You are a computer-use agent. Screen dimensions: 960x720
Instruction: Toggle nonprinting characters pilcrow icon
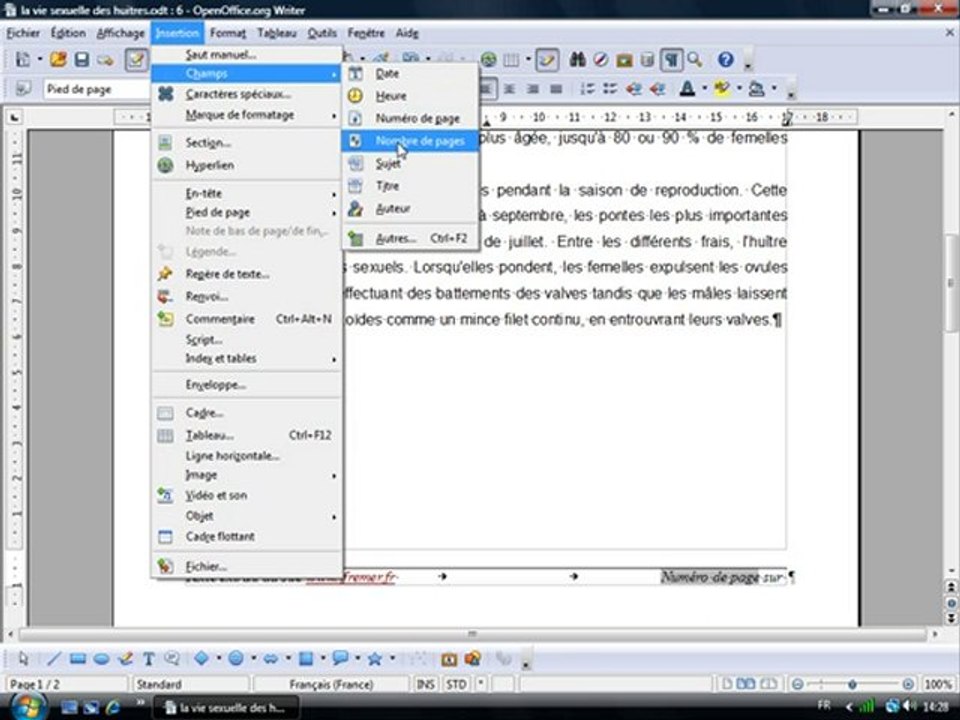click(672, 59)
